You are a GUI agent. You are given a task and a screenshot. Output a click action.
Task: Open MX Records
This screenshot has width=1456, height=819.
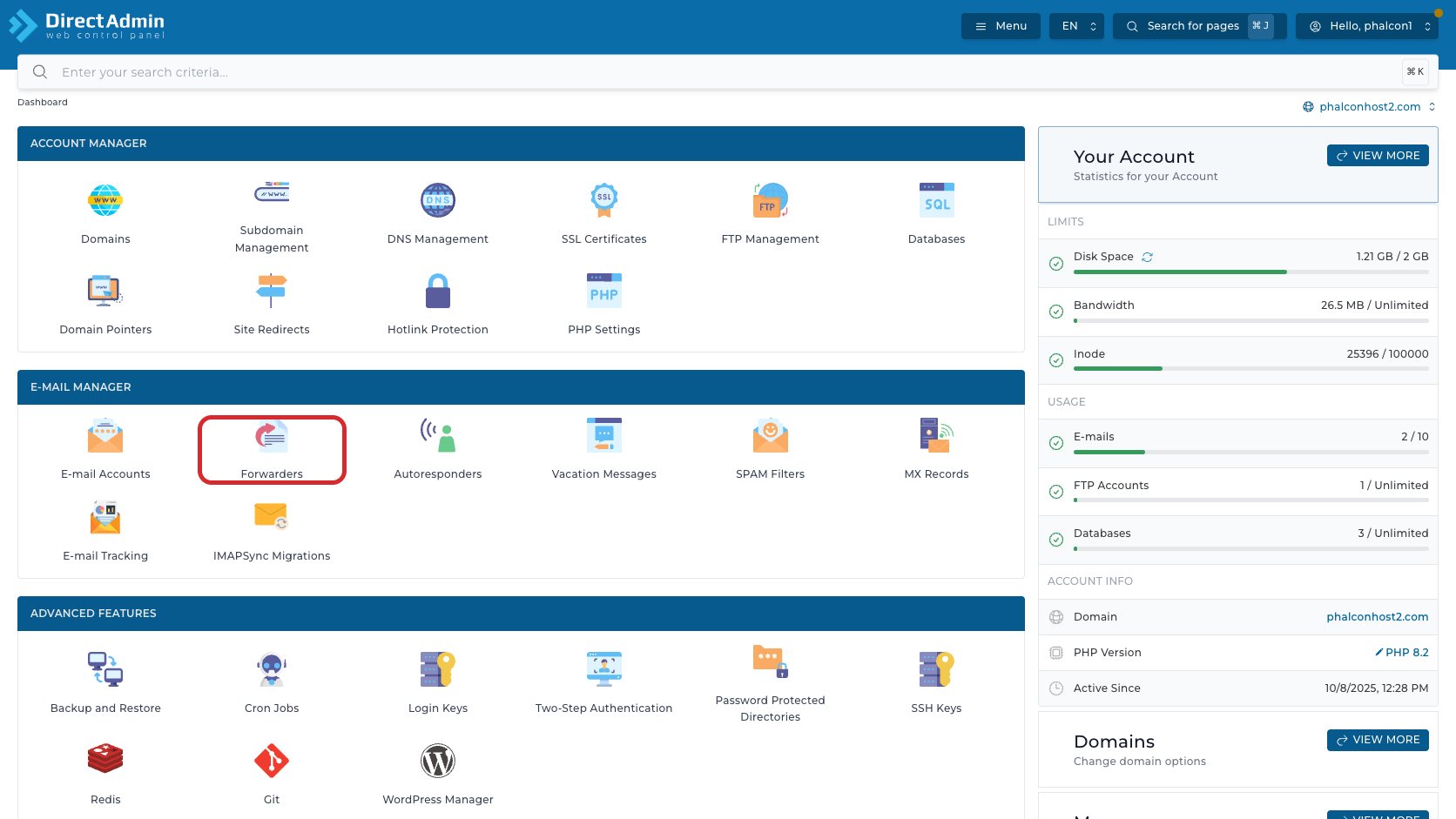pyautogui.click(x=937, y=450)
